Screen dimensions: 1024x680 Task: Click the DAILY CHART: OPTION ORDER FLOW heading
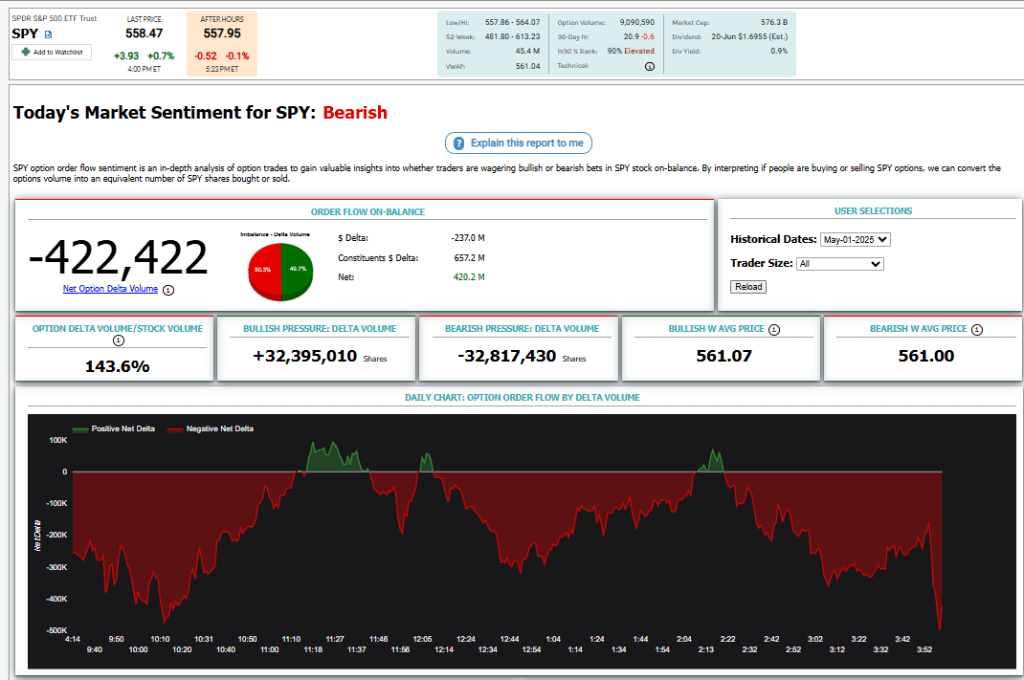(522, 397)
